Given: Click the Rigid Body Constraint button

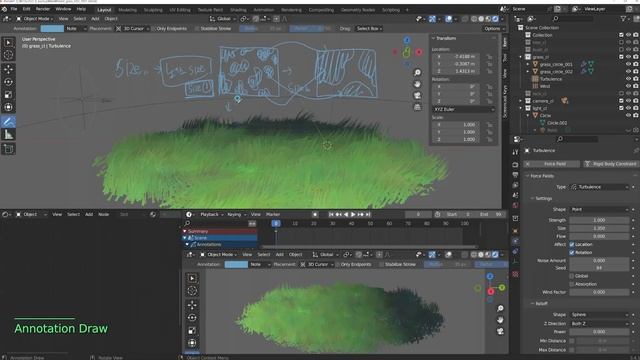Looking at the screenshot, I should tap(611, 164).
